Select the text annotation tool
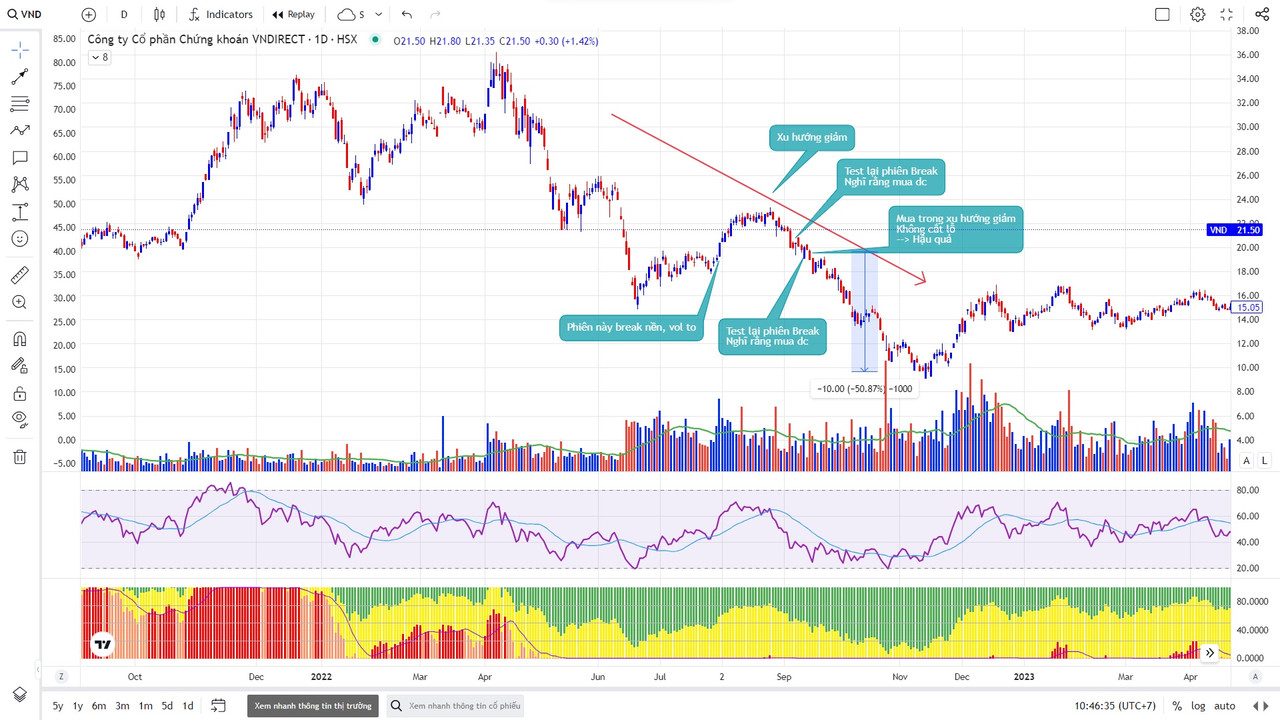This screenshot has height=720, width=1280. pyautogui.click(x=20, y=158)
